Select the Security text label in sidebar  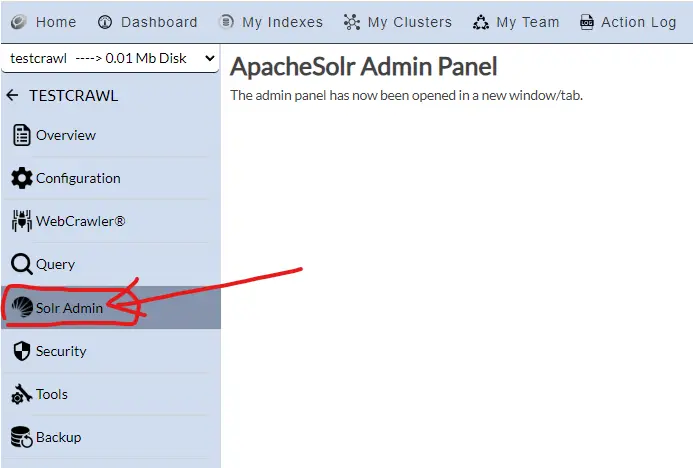[61, 351]
